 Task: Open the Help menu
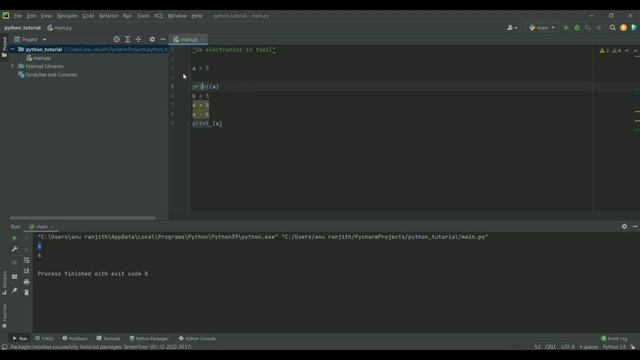click(x=197, y=16)
